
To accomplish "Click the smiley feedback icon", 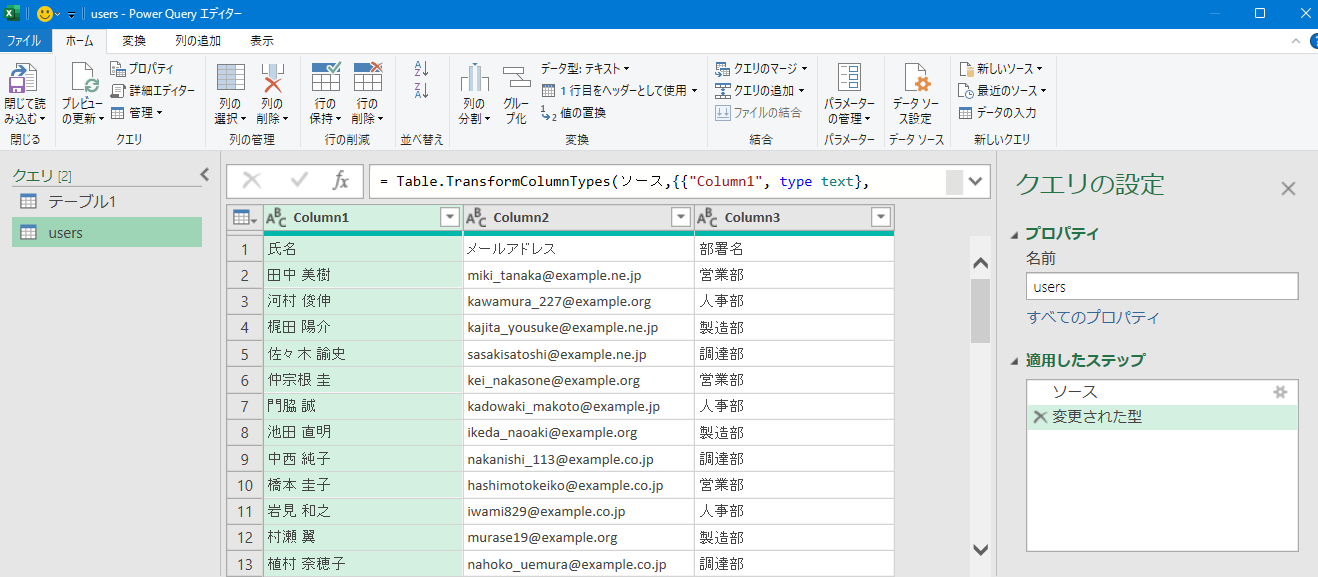I will pyautogui.click(x=45, y=14).
